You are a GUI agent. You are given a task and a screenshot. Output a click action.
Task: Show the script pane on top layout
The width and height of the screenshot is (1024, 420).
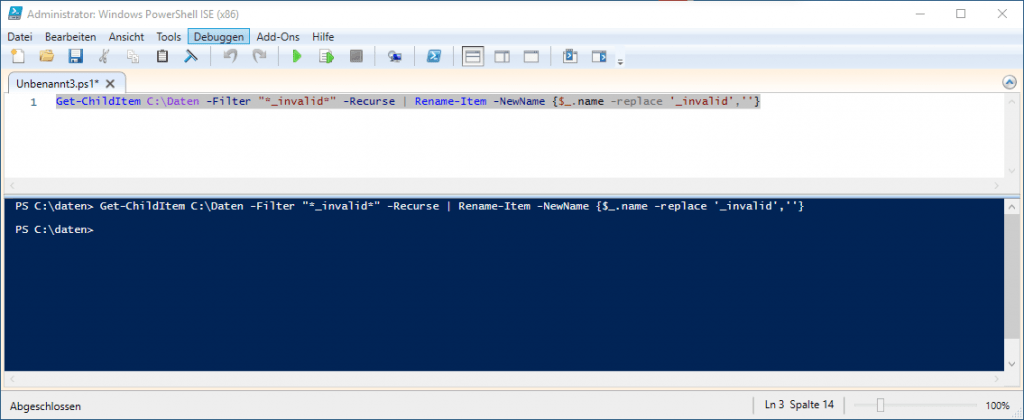coord(473,56)
